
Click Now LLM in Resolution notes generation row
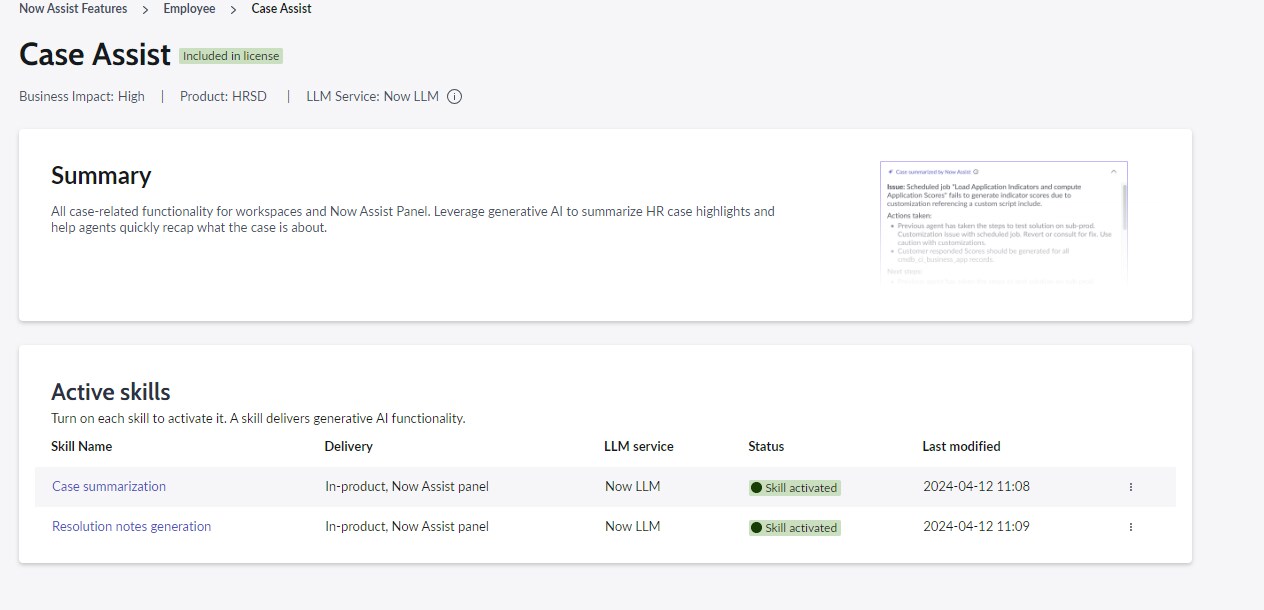point(633,527)
